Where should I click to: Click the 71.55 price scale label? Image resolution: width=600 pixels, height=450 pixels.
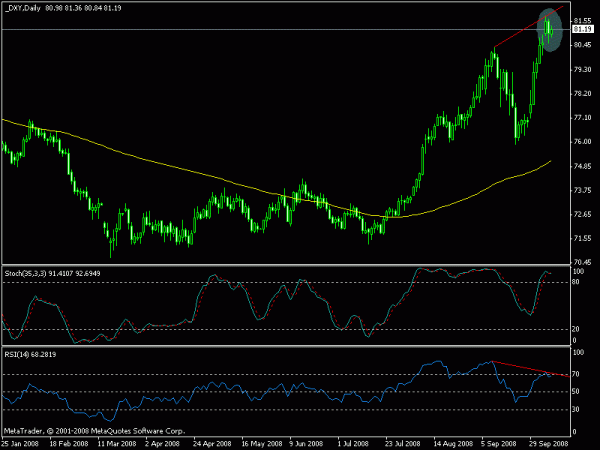click(x=582, y=239)
